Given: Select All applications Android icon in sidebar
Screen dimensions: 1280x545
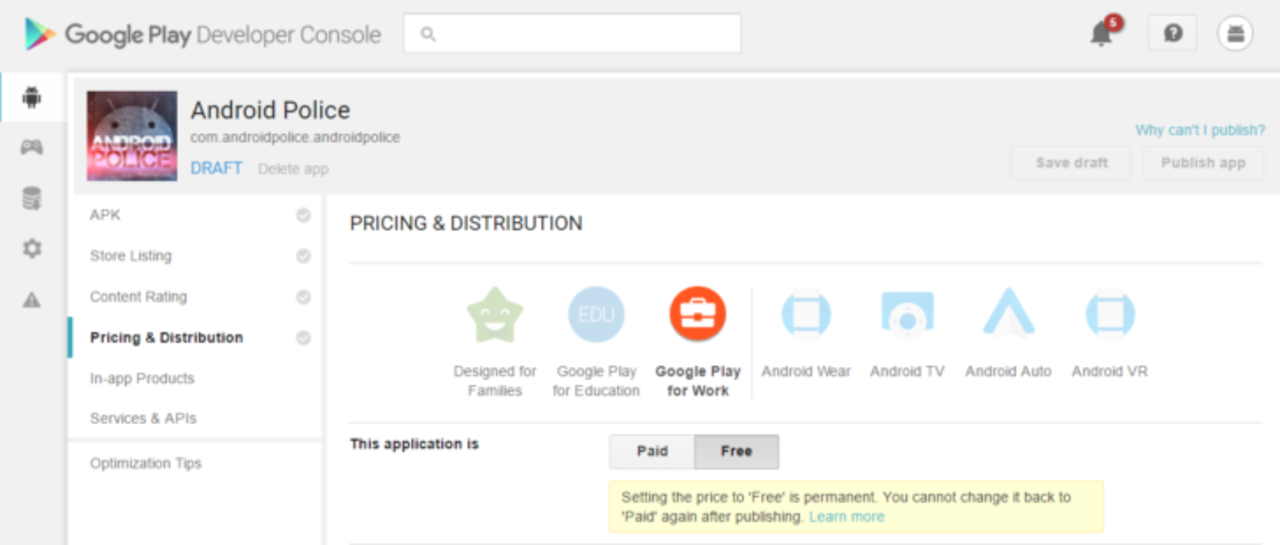Looking at the screenshot, I should (32, 97).
